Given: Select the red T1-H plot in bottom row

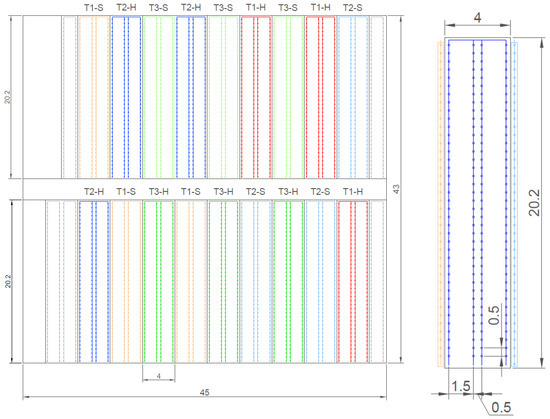Looking at the screenshot, I should [353, 282].
